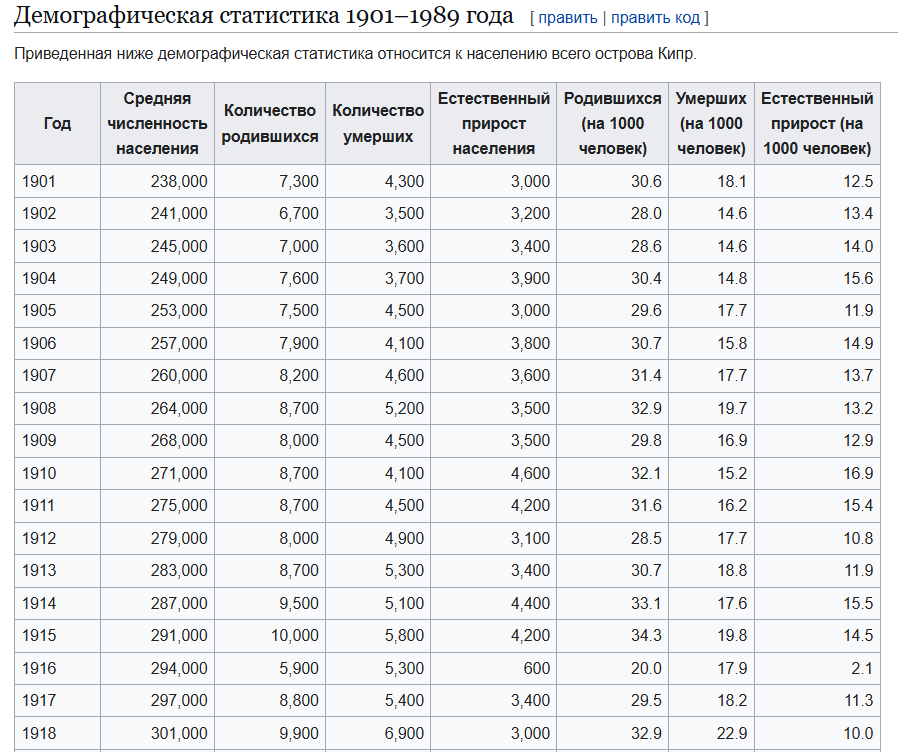898x752 pixels.
Task: Click «Умерших (на 1000 человек)» header
Action: point(711,123)
